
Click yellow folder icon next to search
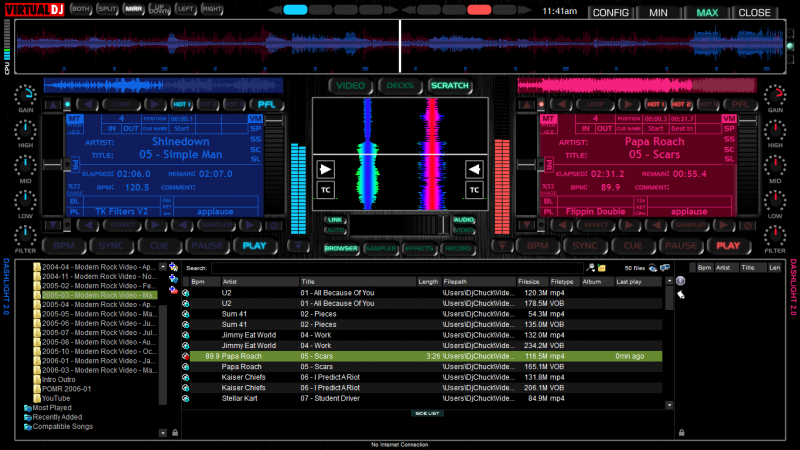(602, 268)
